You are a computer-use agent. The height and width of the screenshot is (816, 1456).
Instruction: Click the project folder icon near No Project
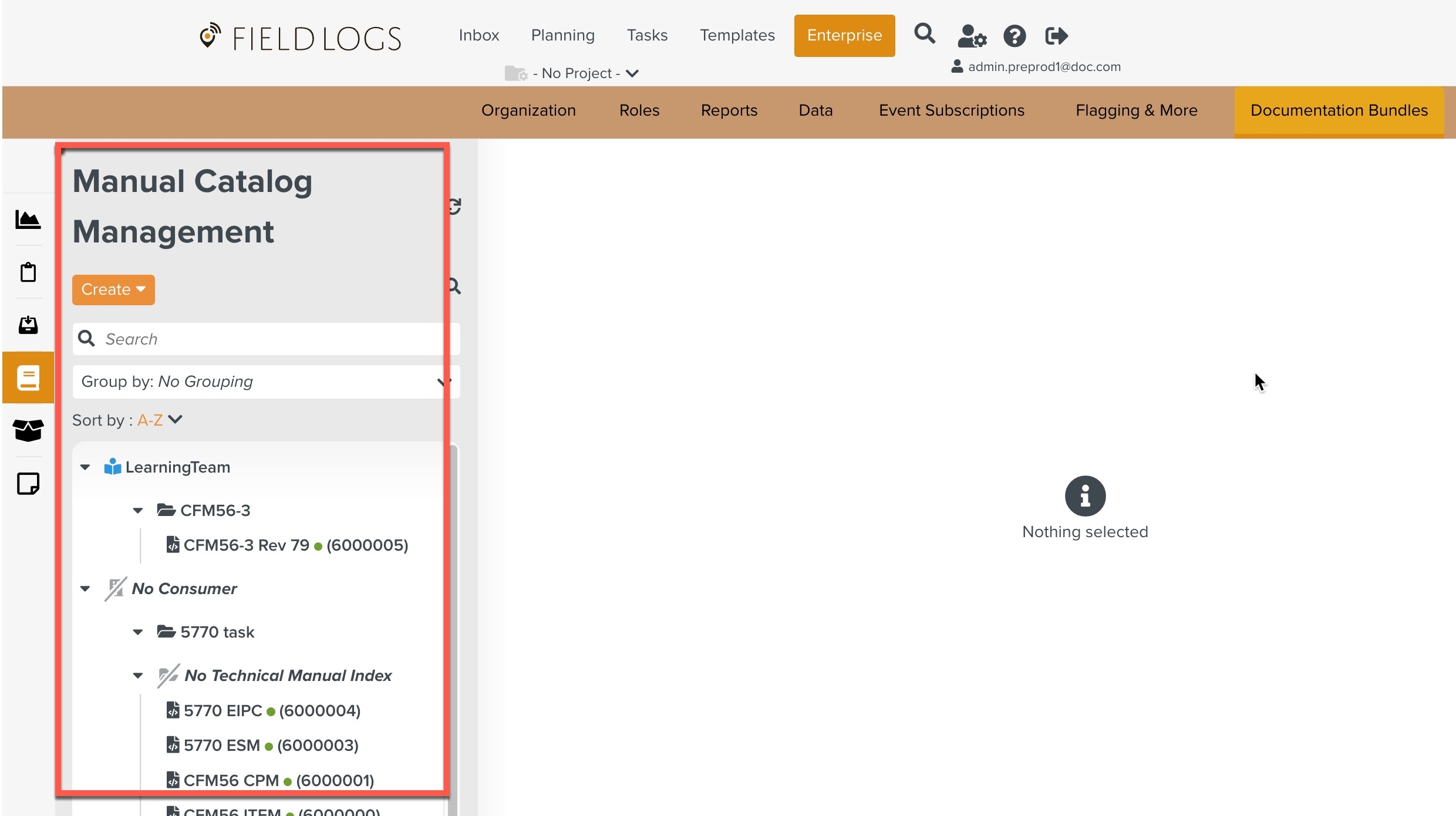pos(515,73)
